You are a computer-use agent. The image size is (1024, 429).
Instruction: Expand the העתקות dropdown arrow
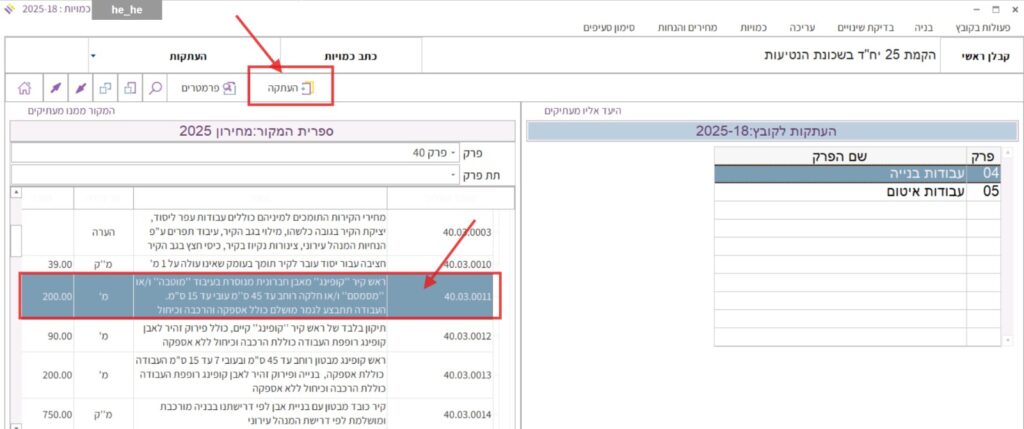tap(92, 56)
